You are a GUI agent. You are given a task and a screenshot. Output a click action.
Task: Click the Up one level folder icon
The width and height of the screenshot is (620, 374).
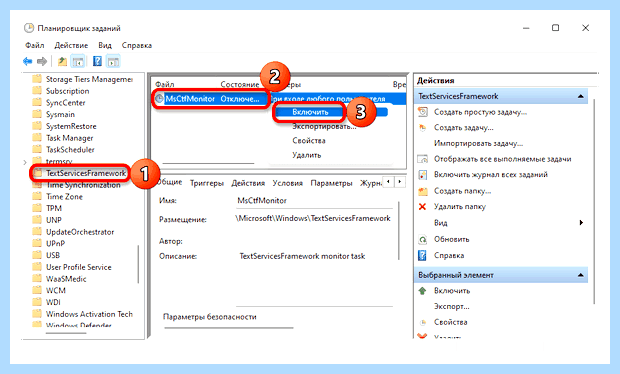coord(62,61)
